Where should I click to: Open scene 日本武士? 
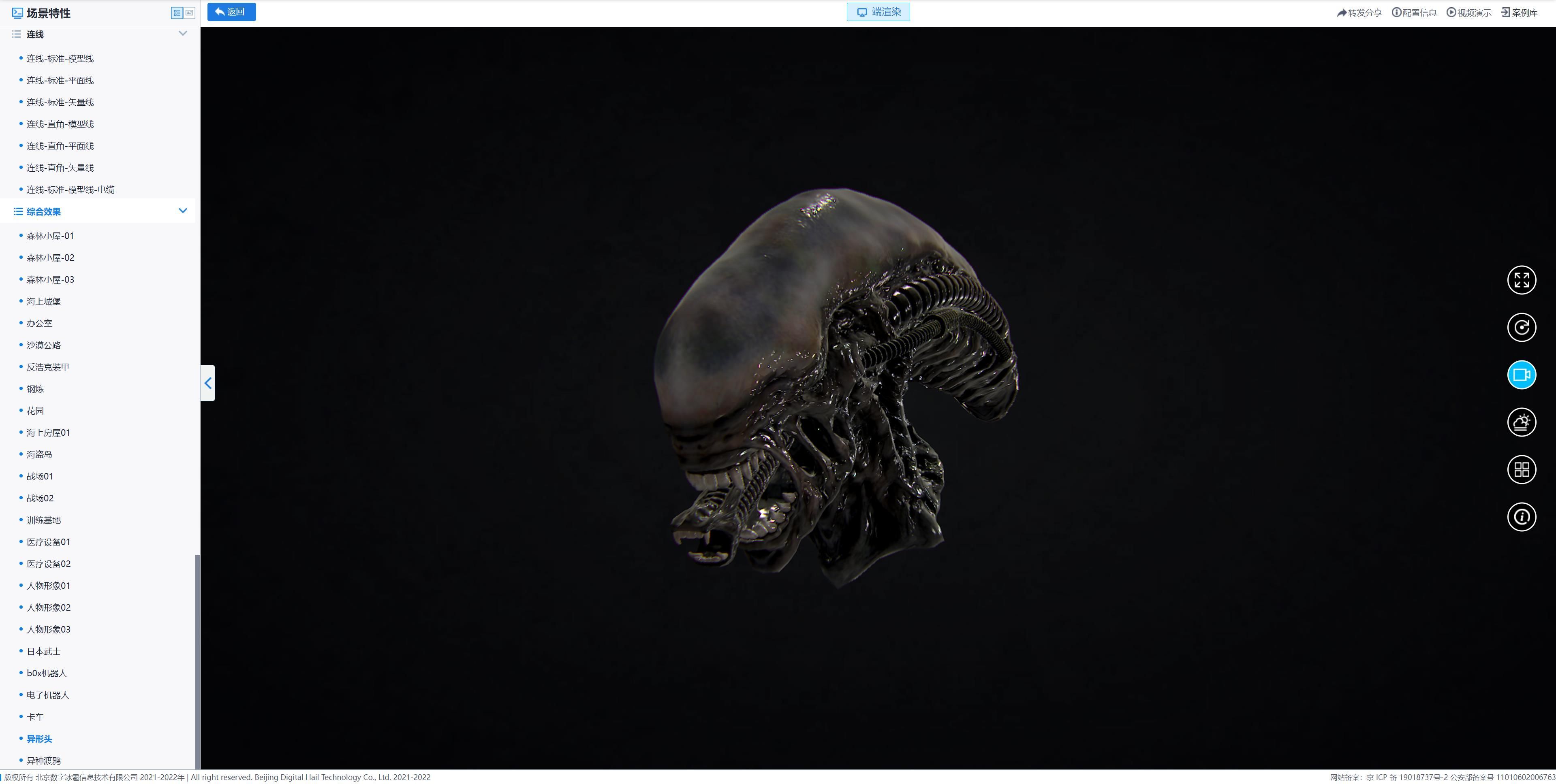43,652
